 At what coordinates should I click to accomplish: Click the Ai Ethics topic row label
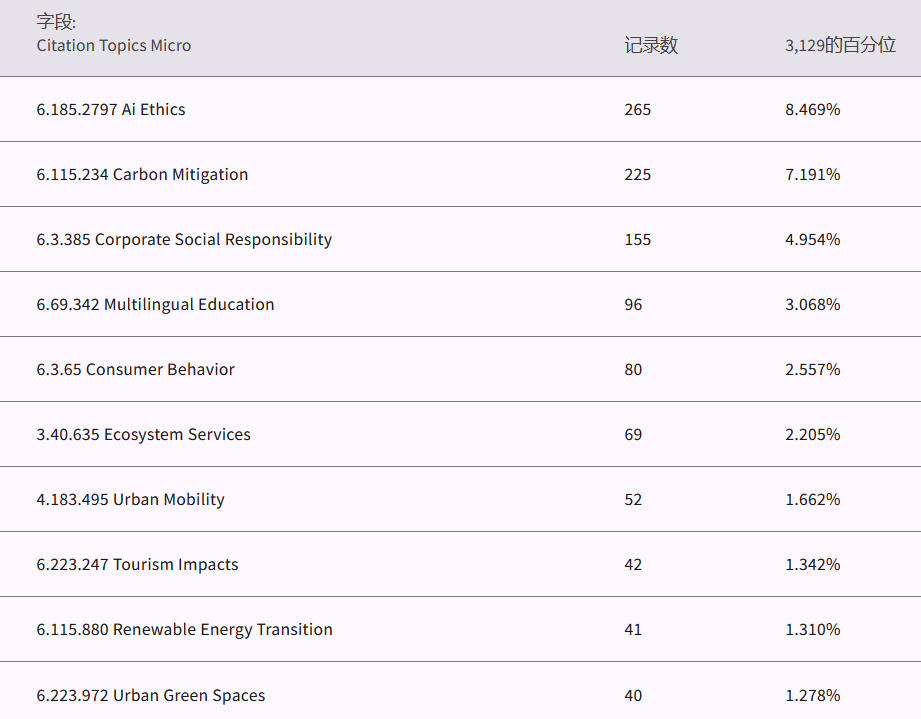point(111,110)
